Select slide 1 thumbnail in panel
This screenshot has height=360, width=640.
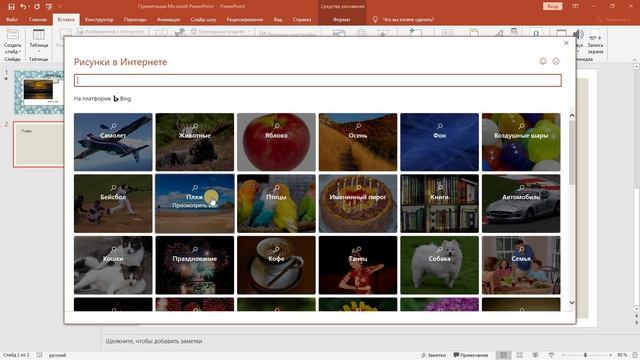tap(39, 92)
